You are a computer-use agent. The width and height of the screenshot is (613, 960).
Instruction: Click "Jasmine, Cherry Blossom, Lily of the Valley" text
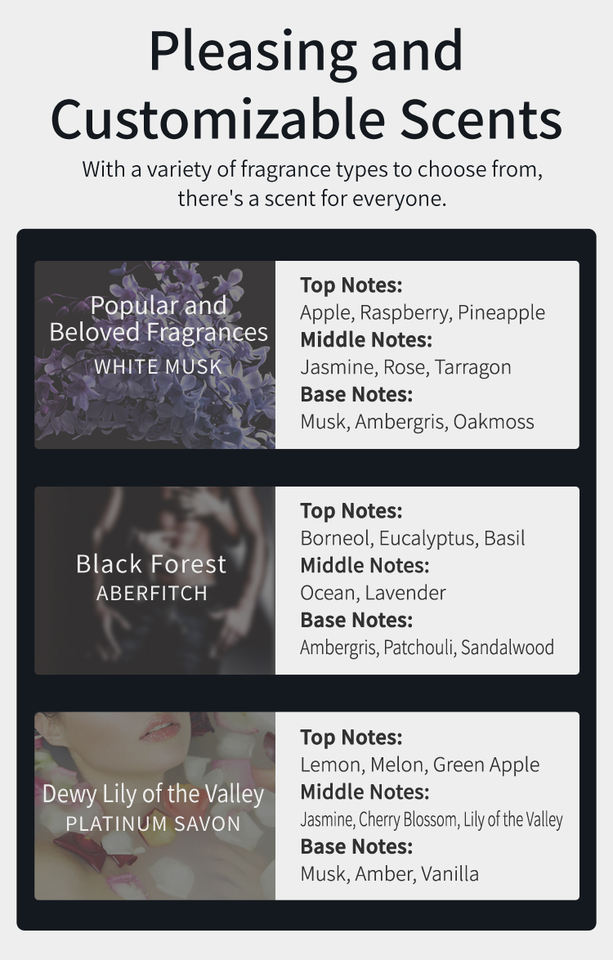pos(431,820)
